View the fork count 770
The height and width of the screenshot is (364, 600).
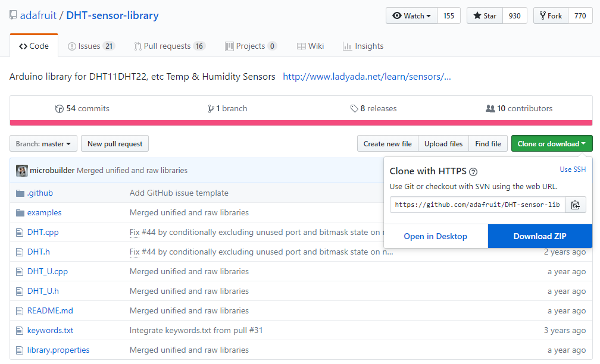580,16
